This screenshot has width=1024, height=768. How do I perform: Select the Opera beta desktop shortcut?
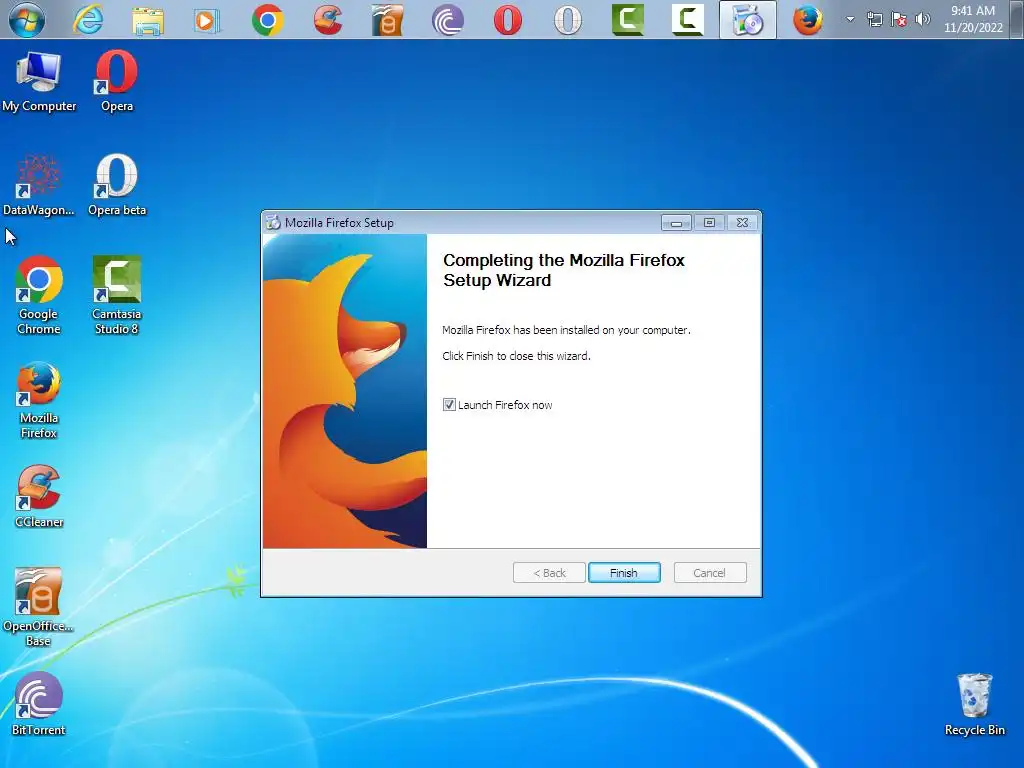(x=117, y=185)
